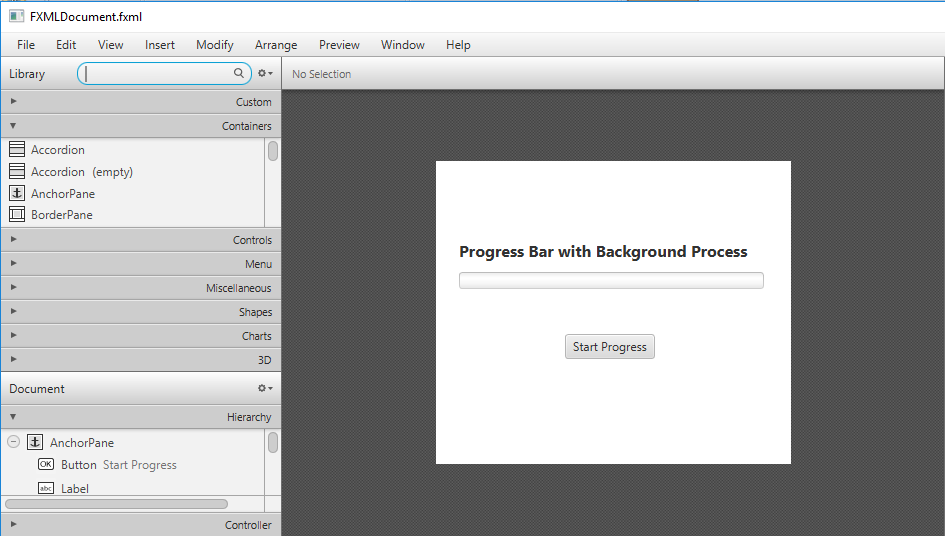
Task: Open the Help menu
Action: 458,45
